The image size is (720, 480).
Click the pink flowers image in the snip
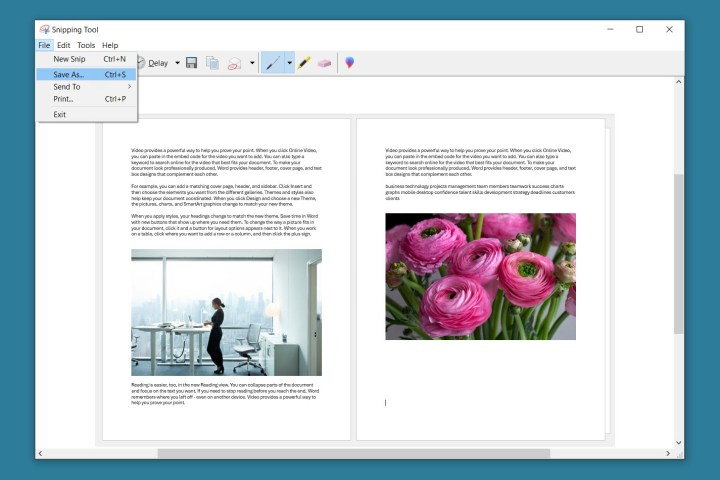(480, 276)
